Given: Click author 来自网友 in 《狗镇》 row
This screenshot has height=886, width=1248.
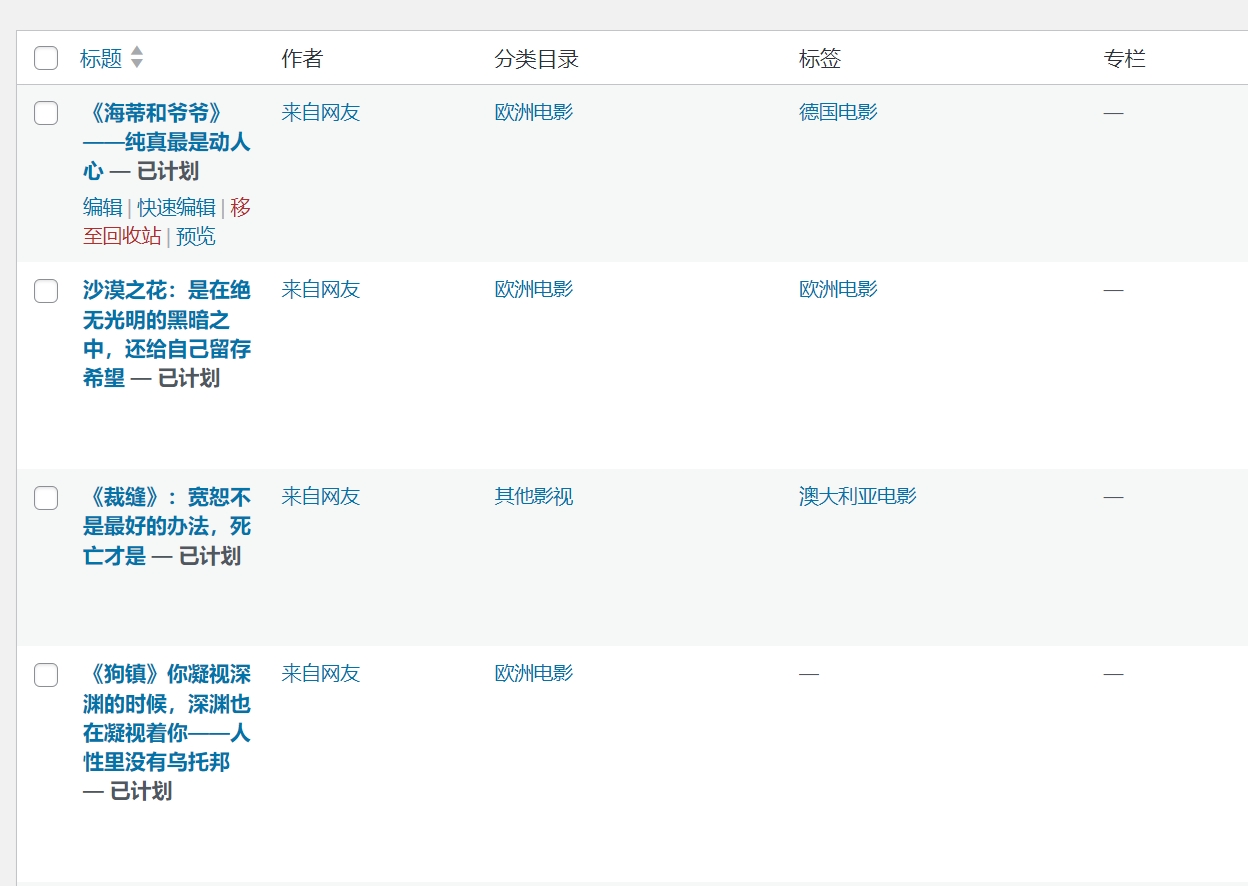Looking at the screenshot, I should click(320, 673).
